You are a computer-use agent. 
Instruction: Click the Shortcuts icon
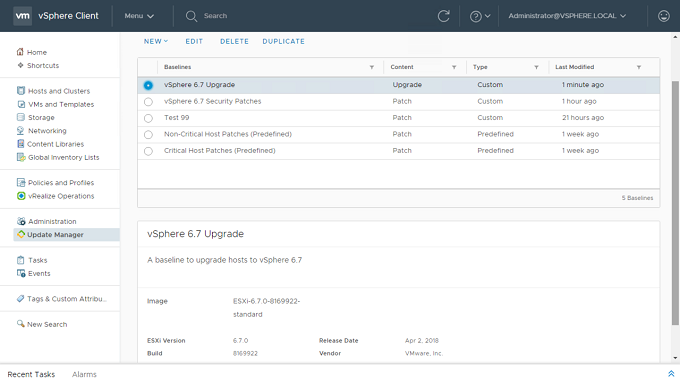tap(20, 65)
